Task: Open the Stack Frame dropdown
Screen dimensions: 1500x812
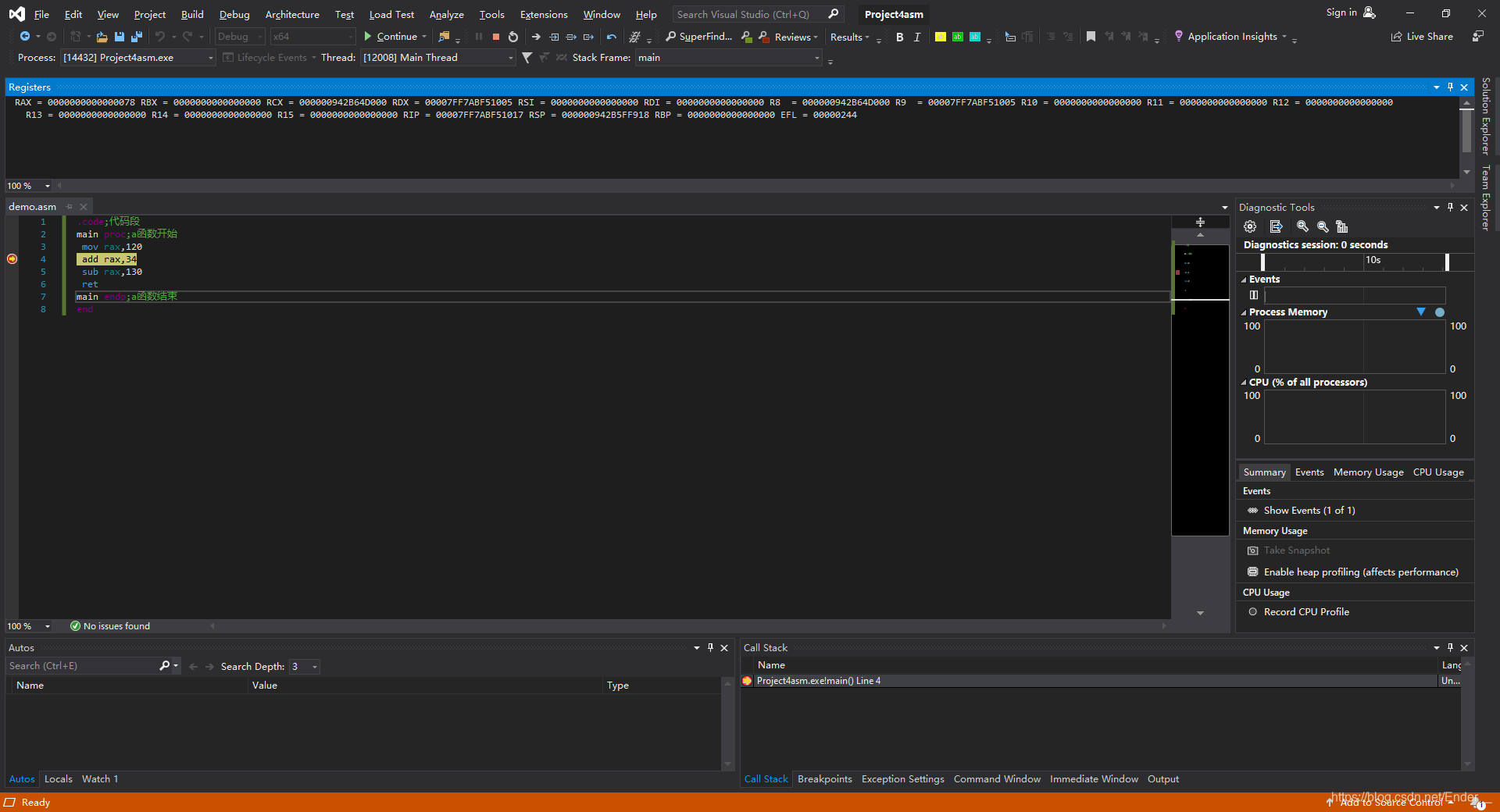Action: [816, 57]
